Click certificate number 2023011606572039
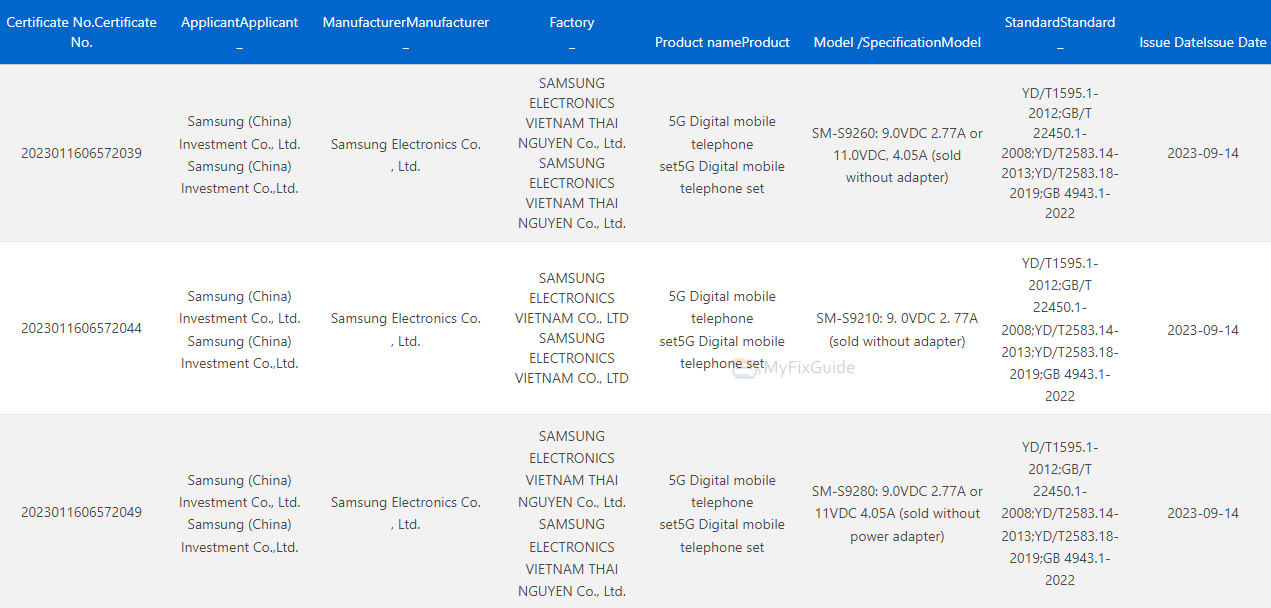The width and height of the screenshot is (1271, 608). 81,153
